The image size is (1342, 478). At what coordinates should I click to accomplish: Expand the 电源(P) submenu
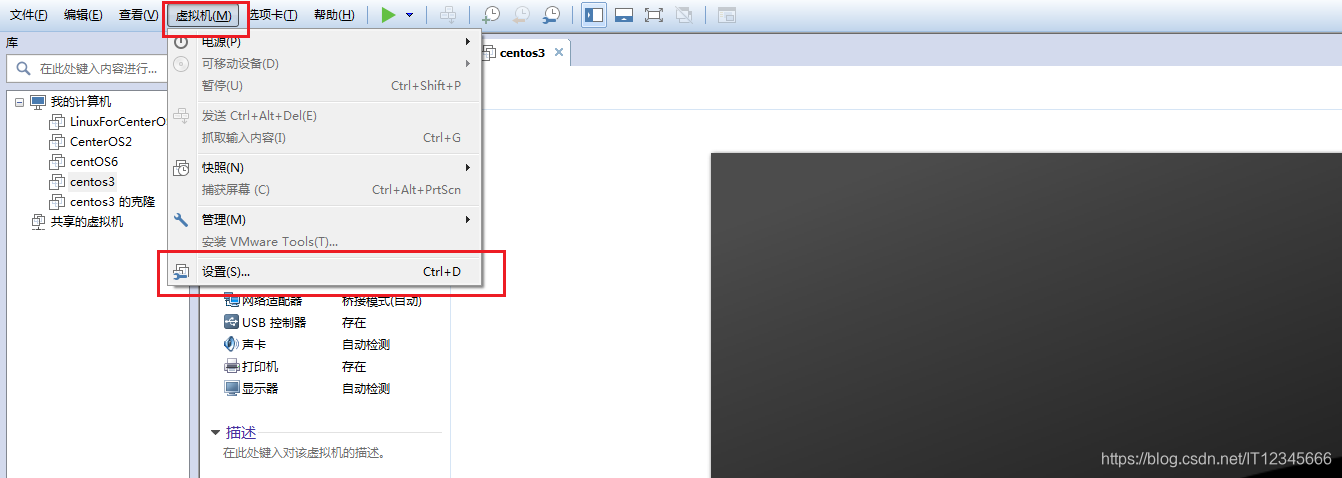[325, 42]
